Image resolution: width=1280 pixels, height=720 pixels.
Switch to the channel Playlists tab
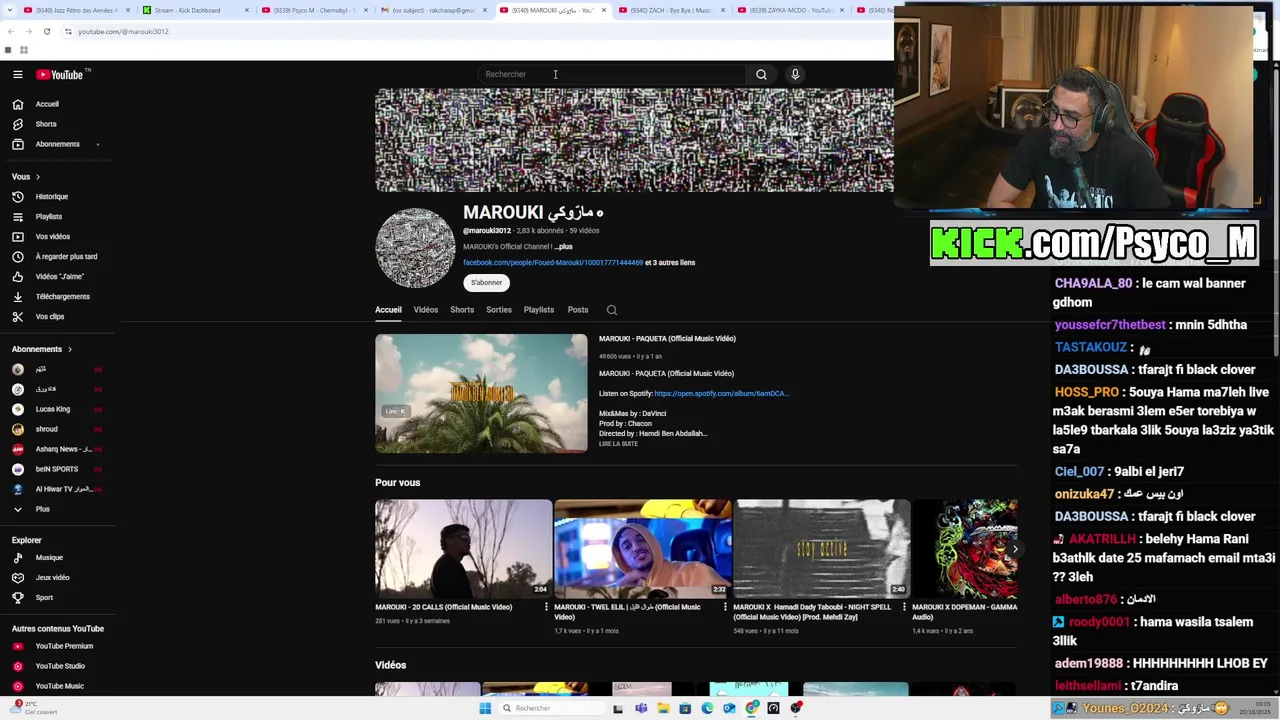[x=539, y=310]
